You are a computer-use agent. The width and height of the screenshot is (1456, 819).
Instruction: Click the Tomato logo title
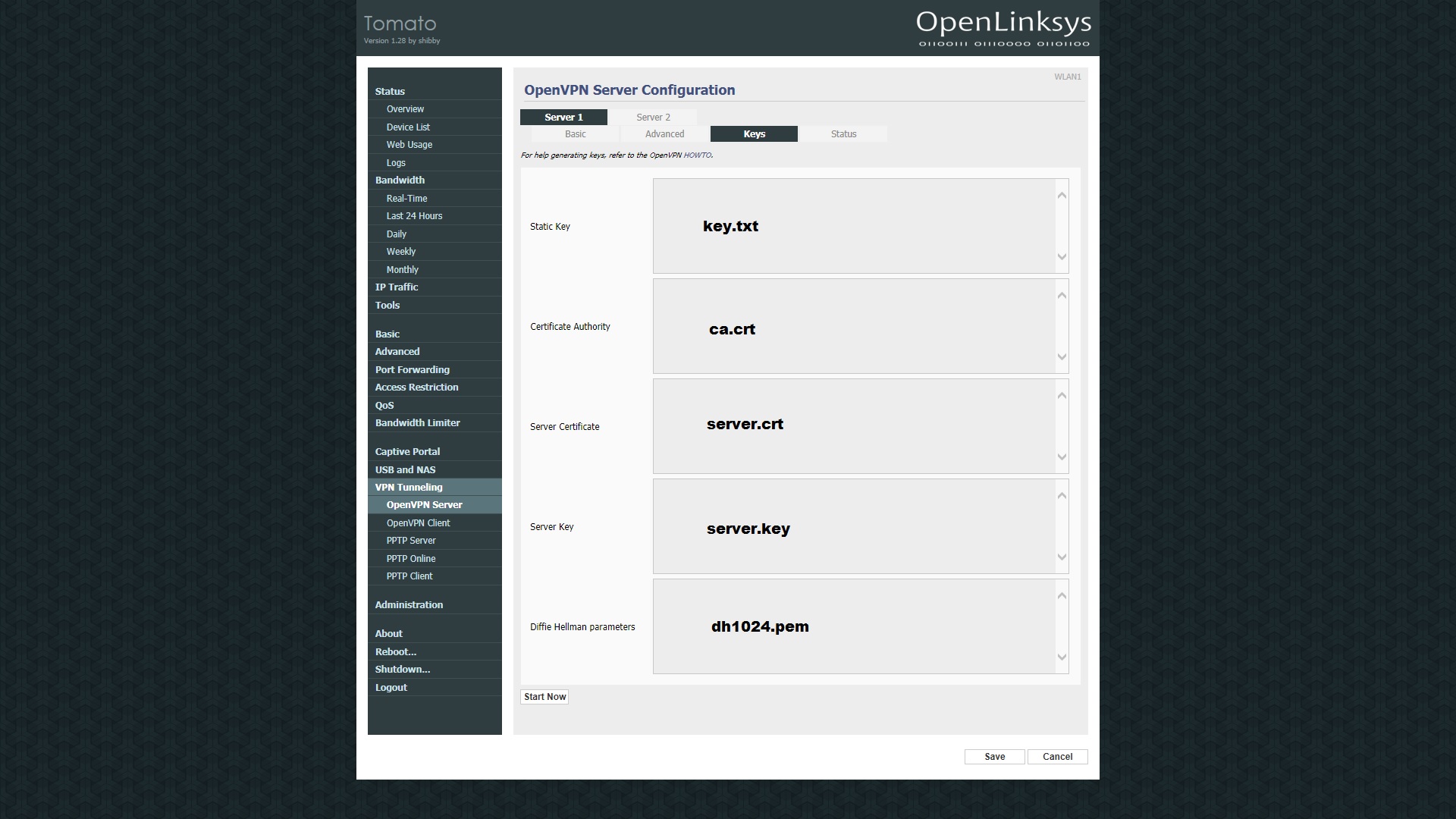[x=400, y=24]
